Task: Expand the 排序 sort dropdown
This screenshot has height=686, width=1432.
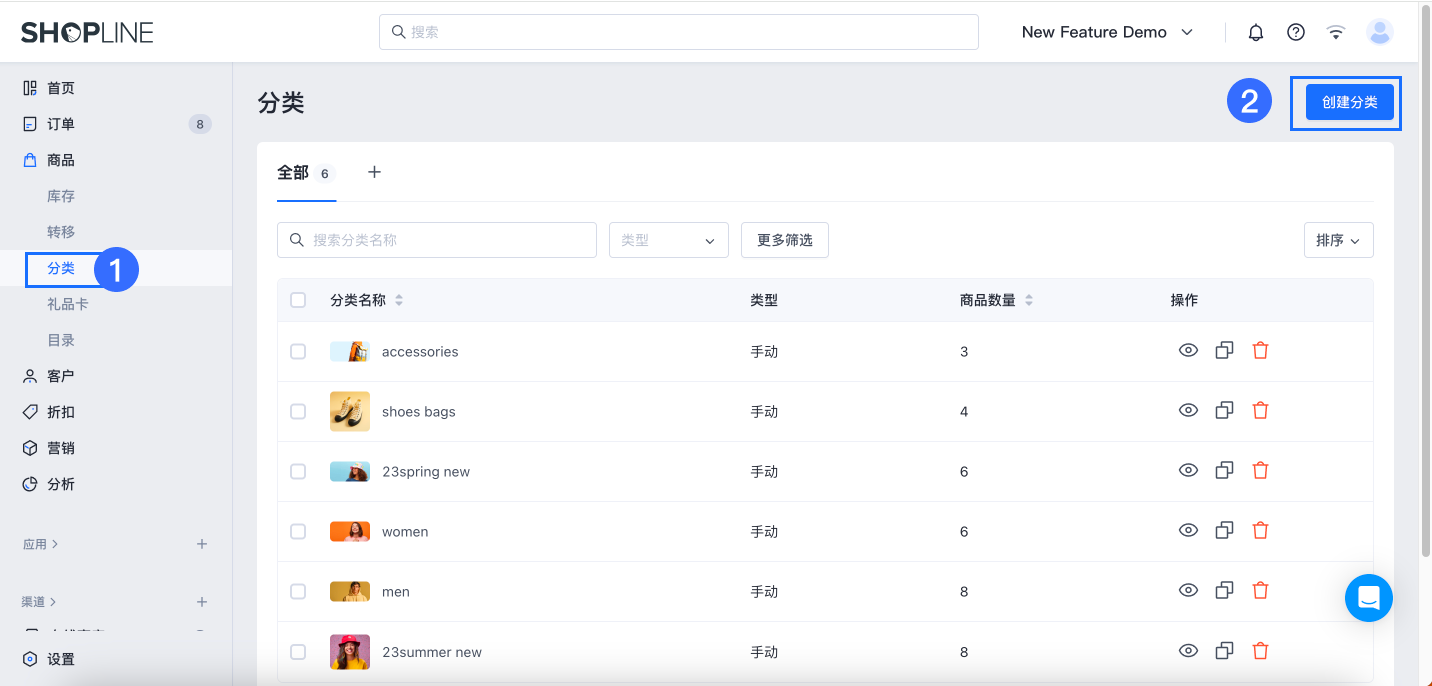Action: click(1338, 240)
